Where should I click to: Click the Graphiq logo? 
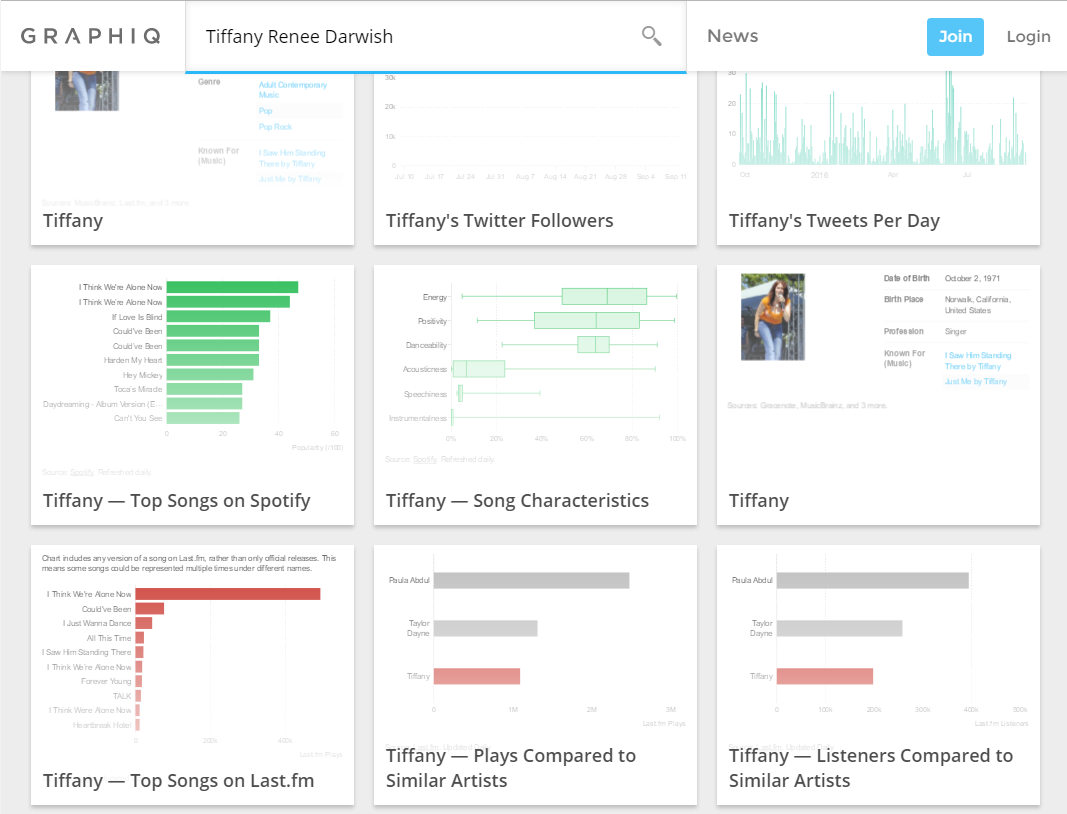[91, 36]
